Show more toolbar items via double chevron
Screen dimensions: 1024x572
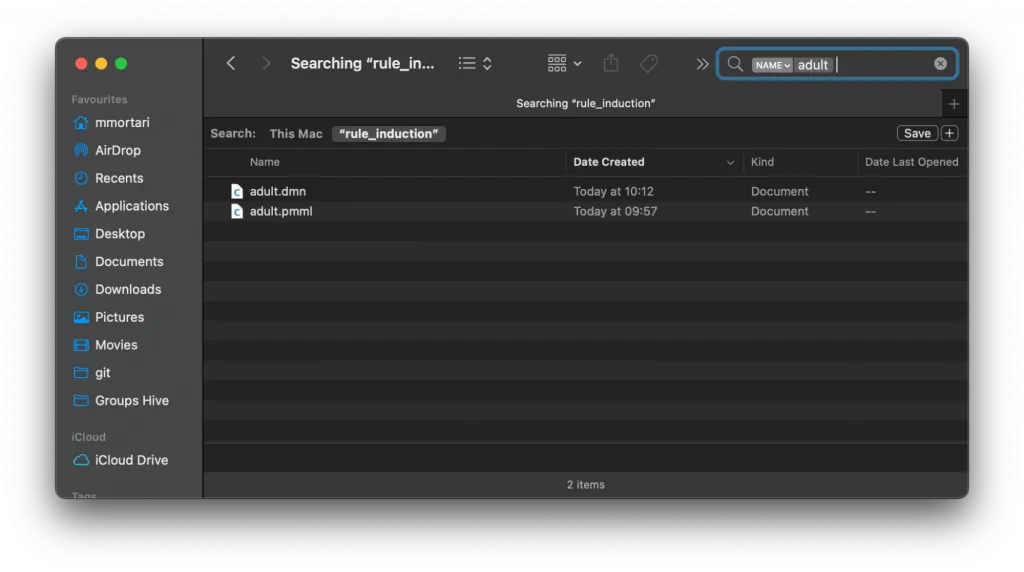coord(702,64)
